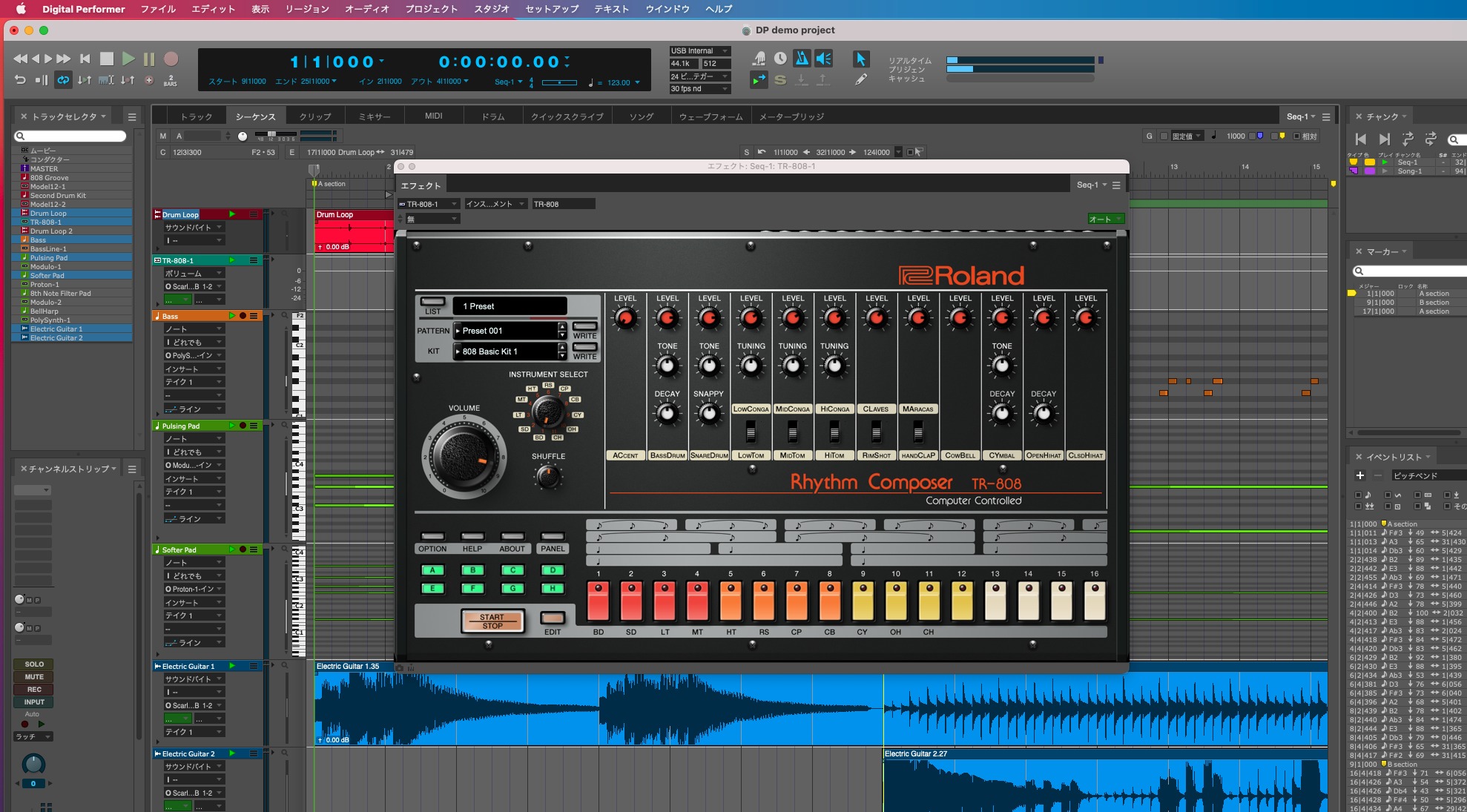Toggle step 16 button on the sequencer
The width and height of the screenshot is (1467, 812).
tap(1095, 601)
